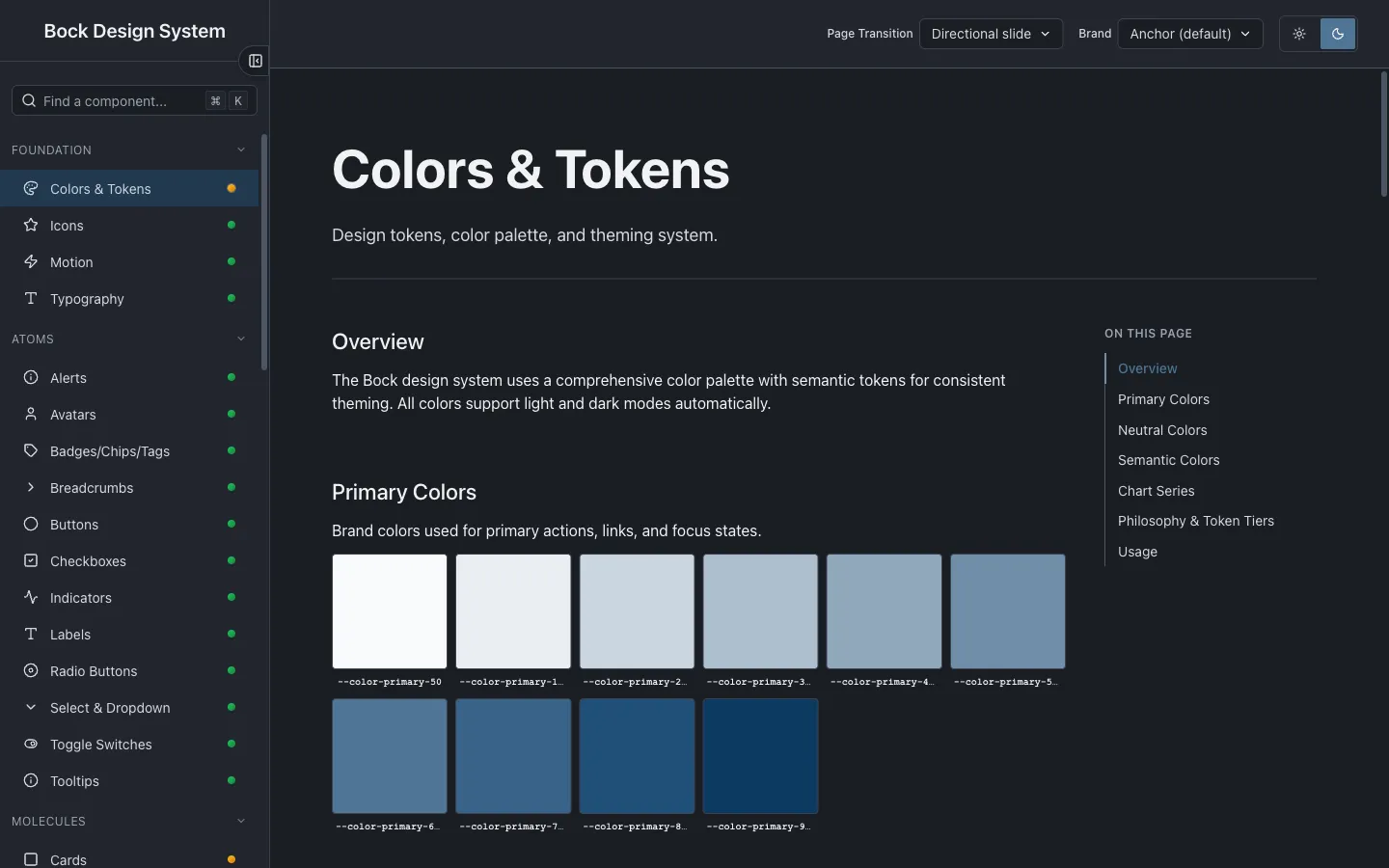Open the Buttons component page

[x=129, y=524]
